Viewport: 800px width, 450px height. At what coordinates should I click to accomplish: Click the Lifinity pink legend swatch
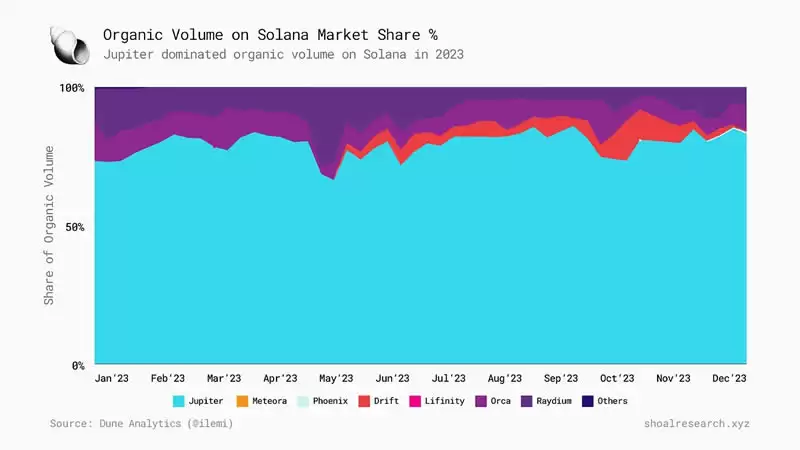pos(415,401)
